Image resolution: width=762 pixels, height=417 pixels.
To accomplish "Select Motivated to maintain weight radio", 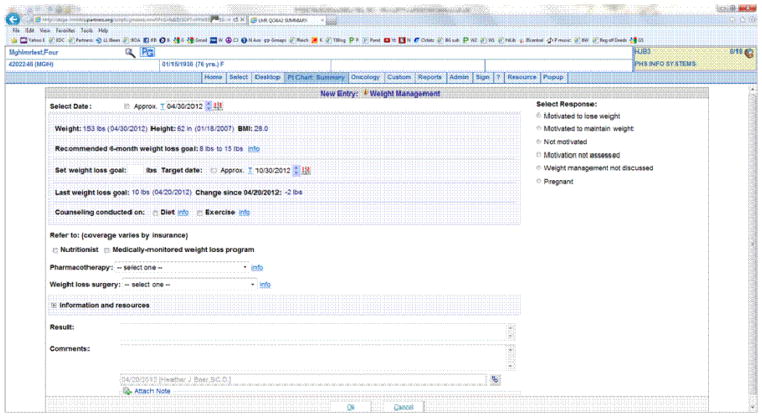I will click(538, 128).
